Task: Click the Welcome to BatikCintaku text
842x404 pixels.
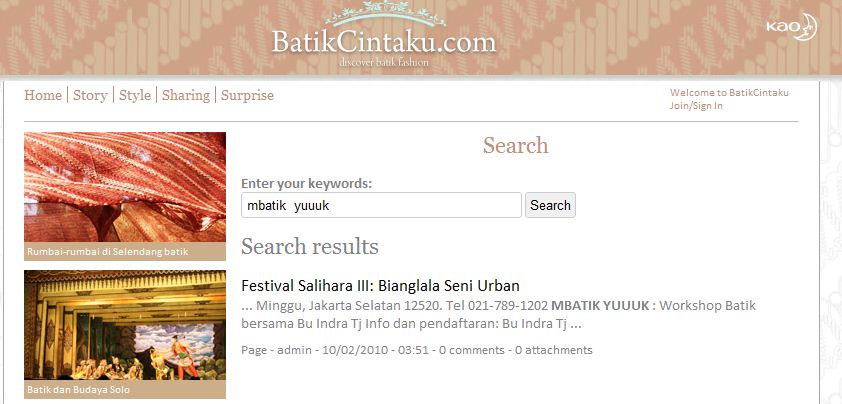Action: coord(729,92)
